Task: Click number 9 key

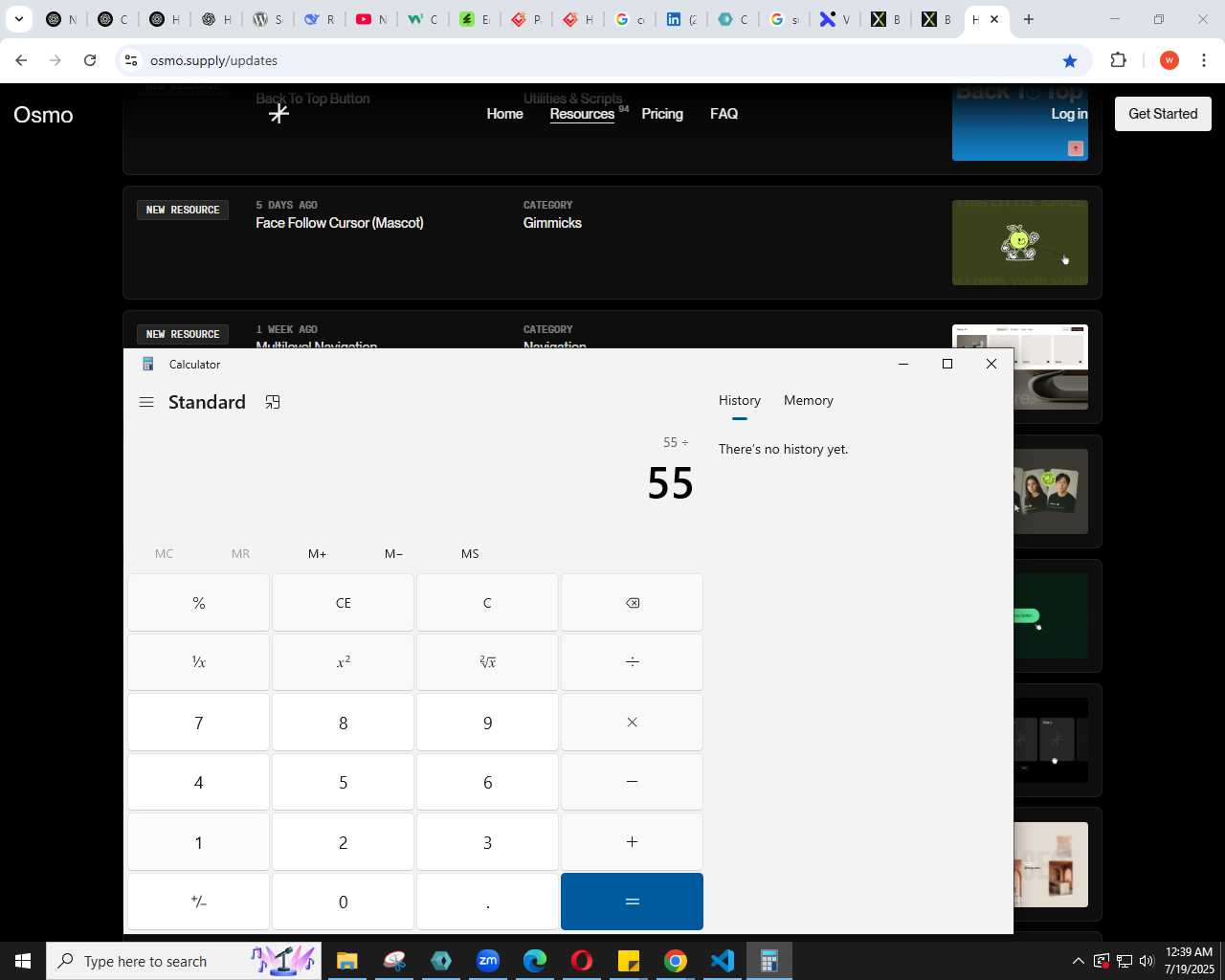Action: pyautogui.click(x=487, y=723)
